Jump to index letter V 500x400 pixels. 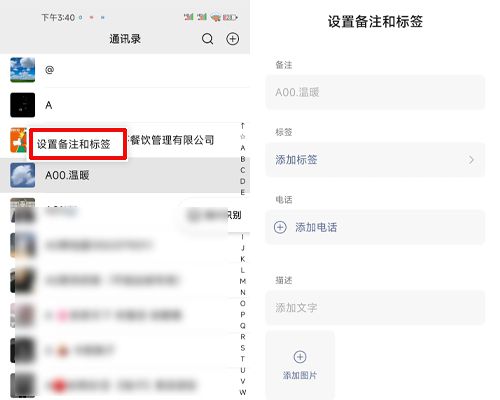point(243,381)
